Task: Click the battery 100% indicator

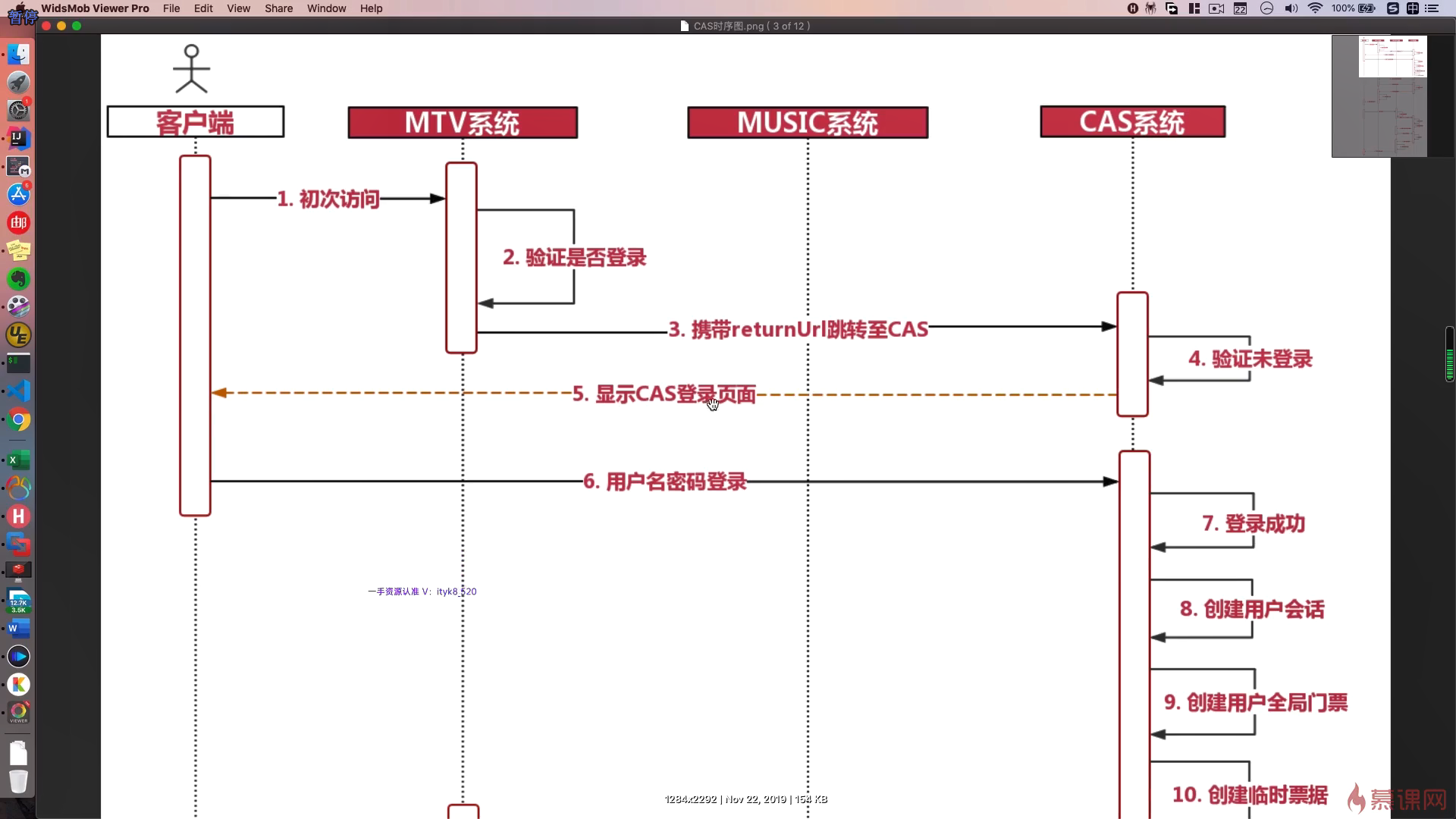Action: [1354, 8]
